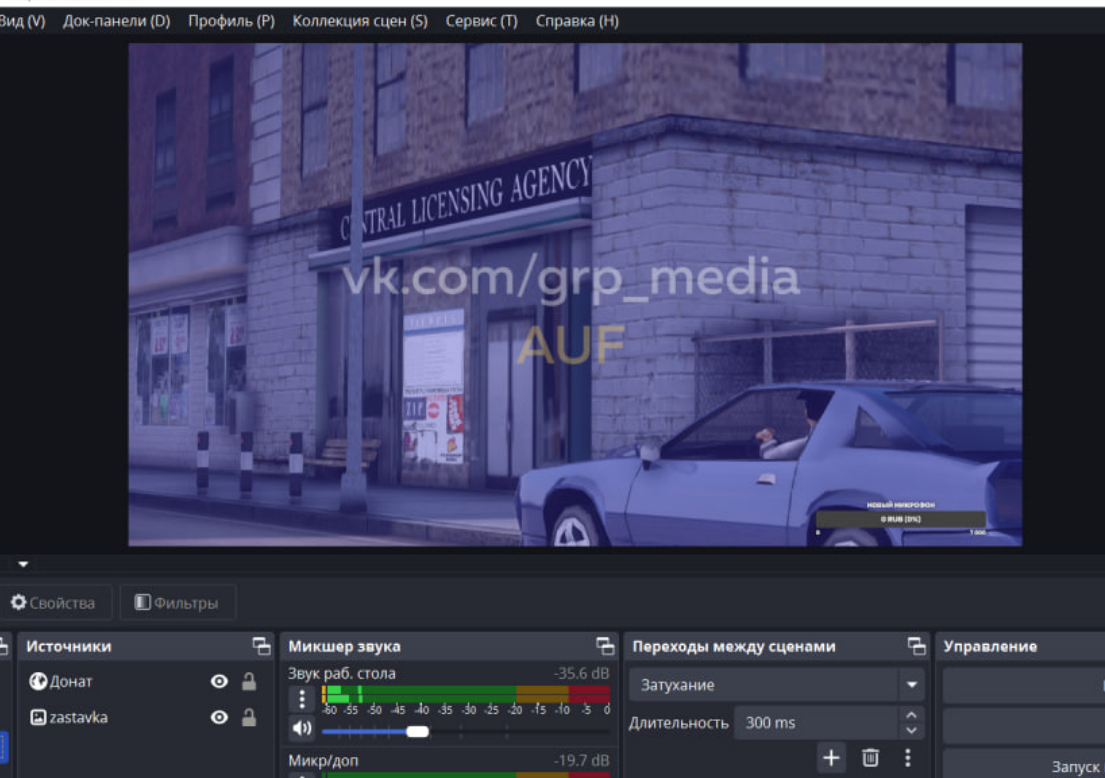The width and height of the screenshot is (1105, 778).
Task: Open transition properties three-dot menu
Action: pos(908,758)
